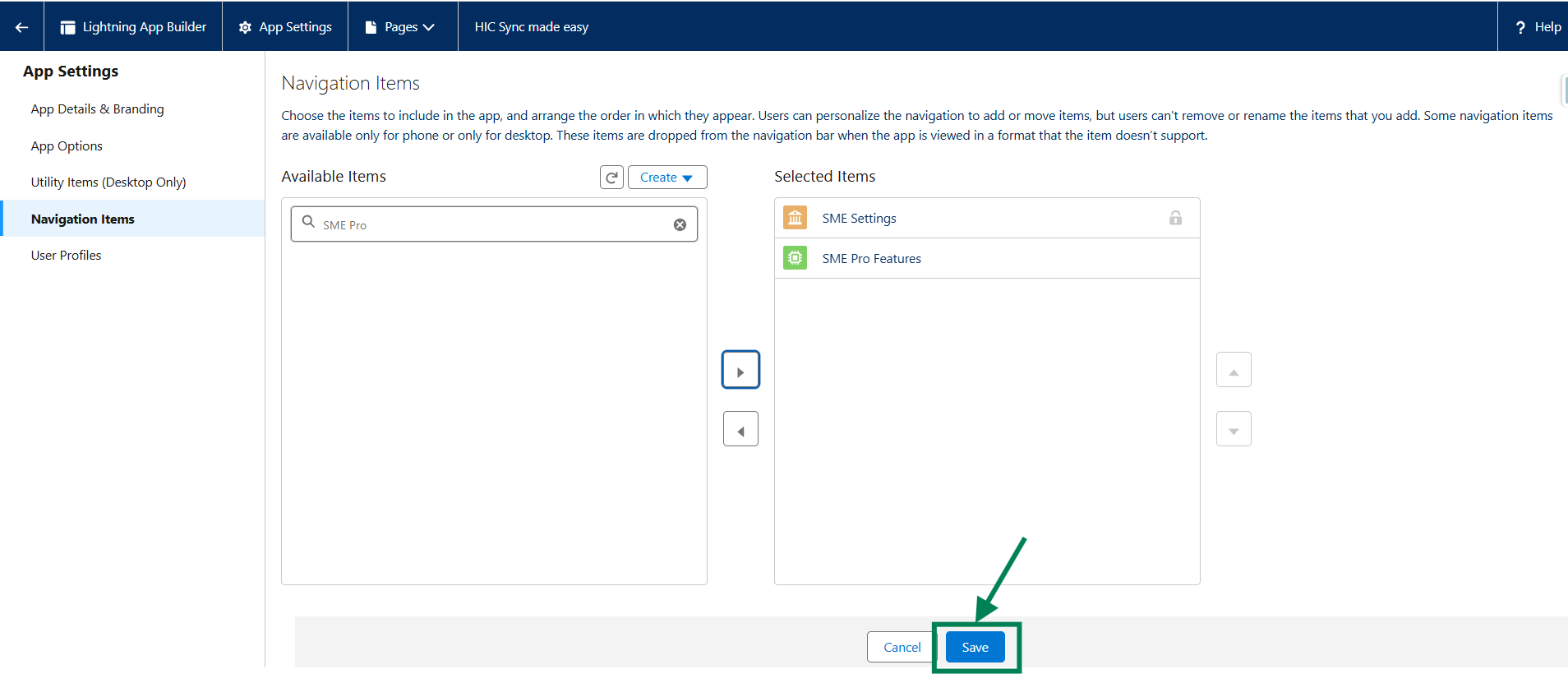The height and width of the screenshot is (674, 1568).
Task: Remove item using left arrow button
Action: coord(740,429)
